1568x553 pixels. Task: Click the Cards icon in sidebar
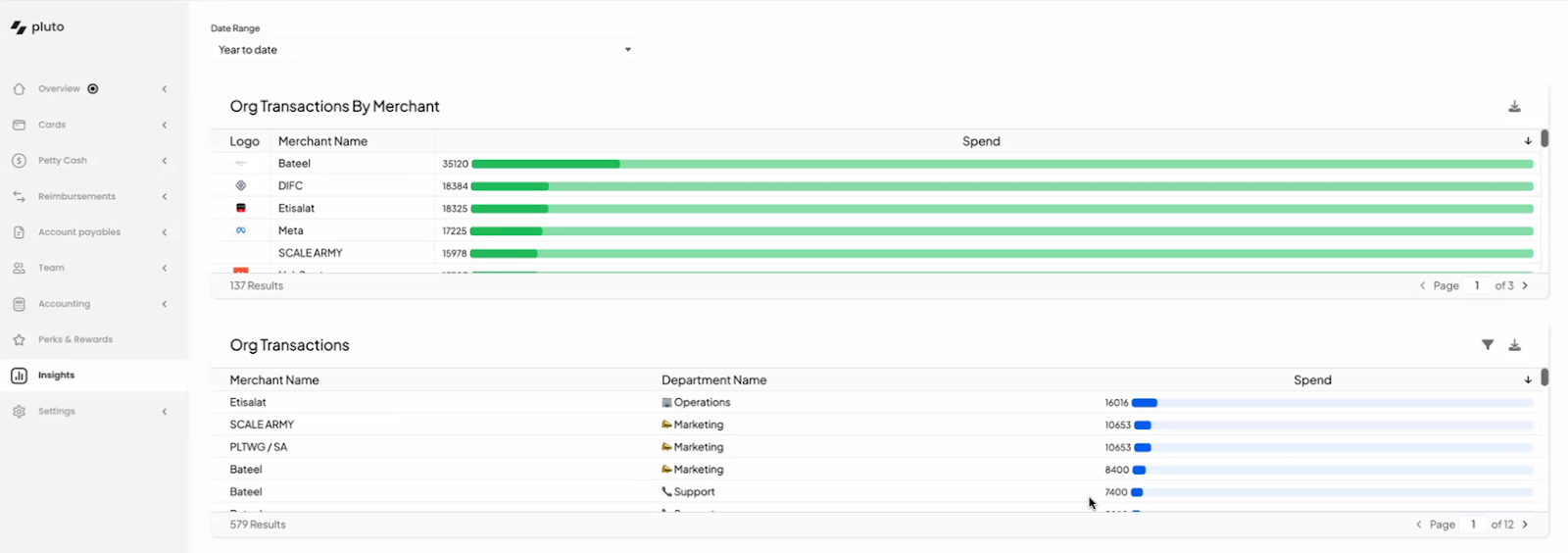click(19, 125)
